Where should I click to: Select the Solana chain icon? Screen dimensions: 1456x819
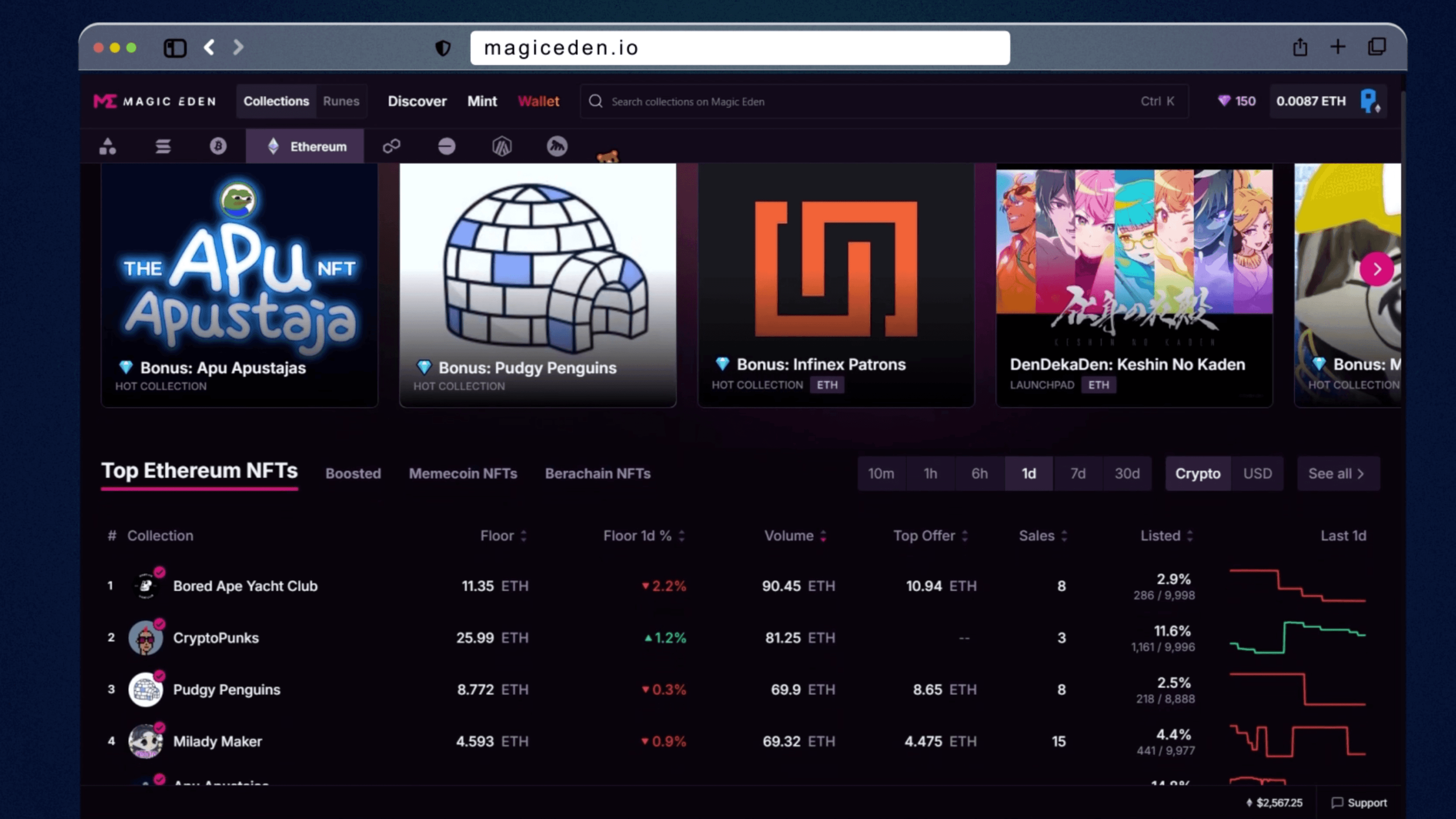pos(163,146)
